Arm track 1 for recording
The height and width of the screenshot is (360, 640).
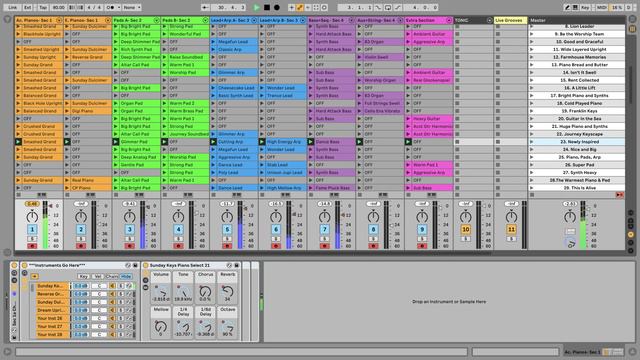click(x=32, y=246)
